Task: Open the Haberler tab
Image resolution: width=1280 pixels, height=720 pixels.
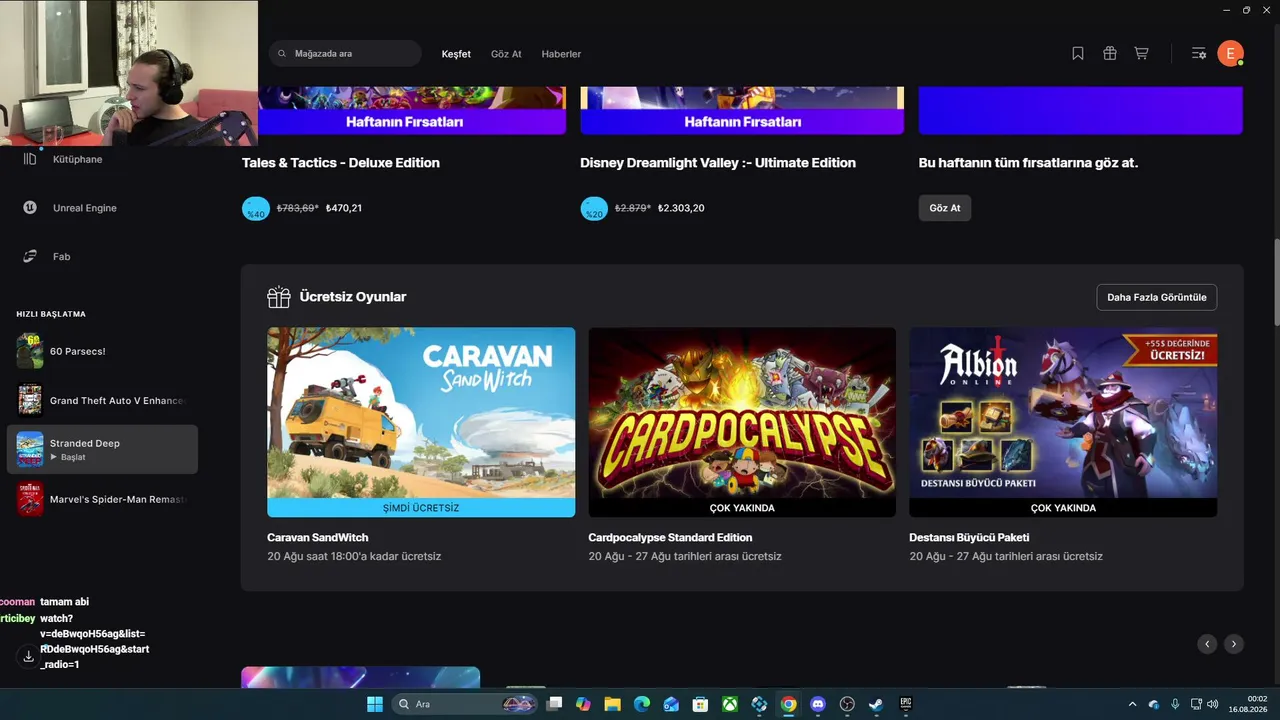Action: click(561, 54)
